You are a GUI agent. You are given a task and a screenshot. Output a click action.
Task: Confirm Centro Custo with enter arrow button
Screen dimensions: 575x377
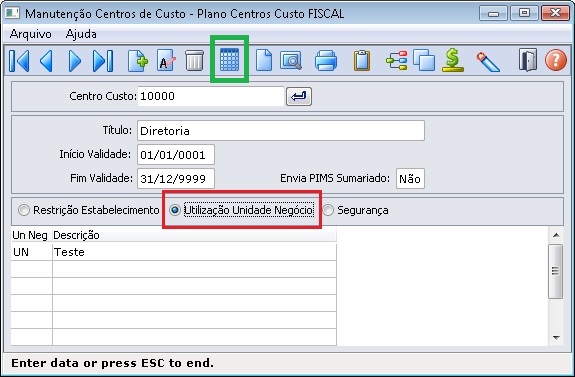[x=299, y=96]
